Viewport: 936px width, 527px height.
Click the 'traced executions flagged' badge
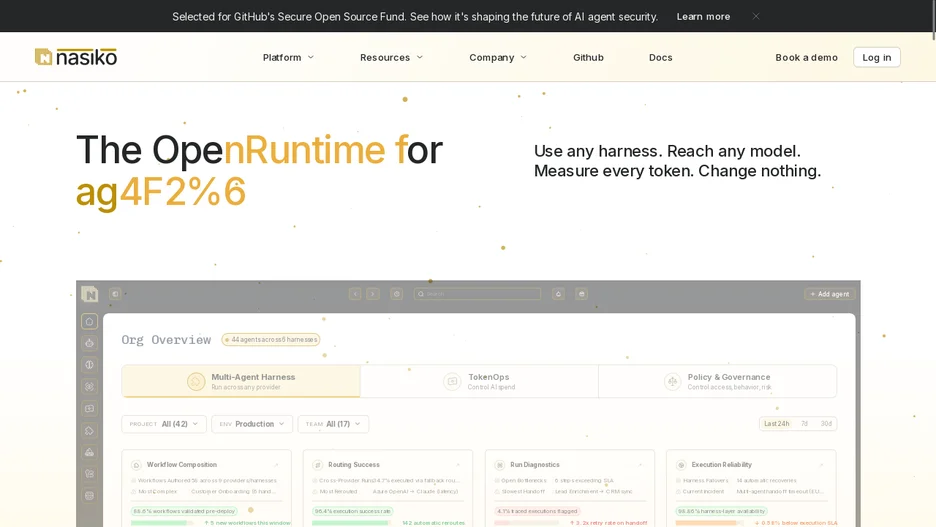pos(537,511)
